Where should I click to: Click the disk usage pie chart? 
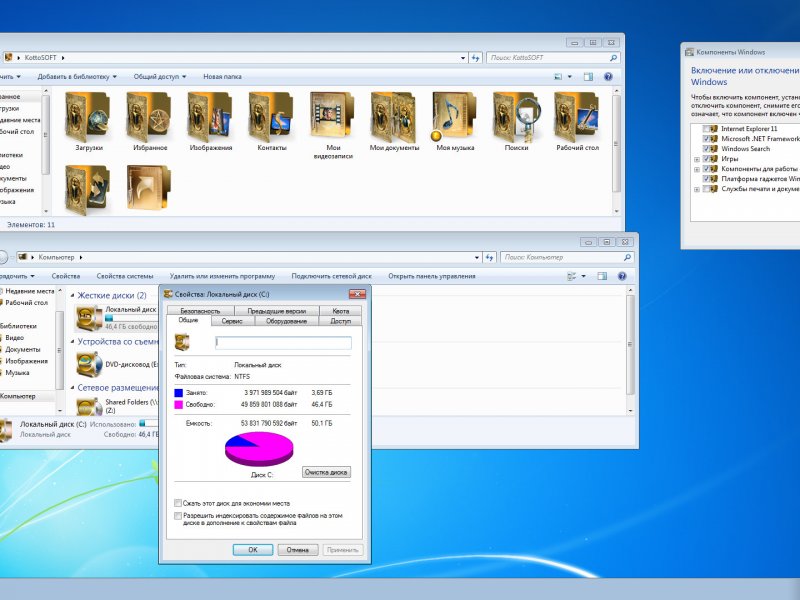pyautogui.click(x=259, y=449)
